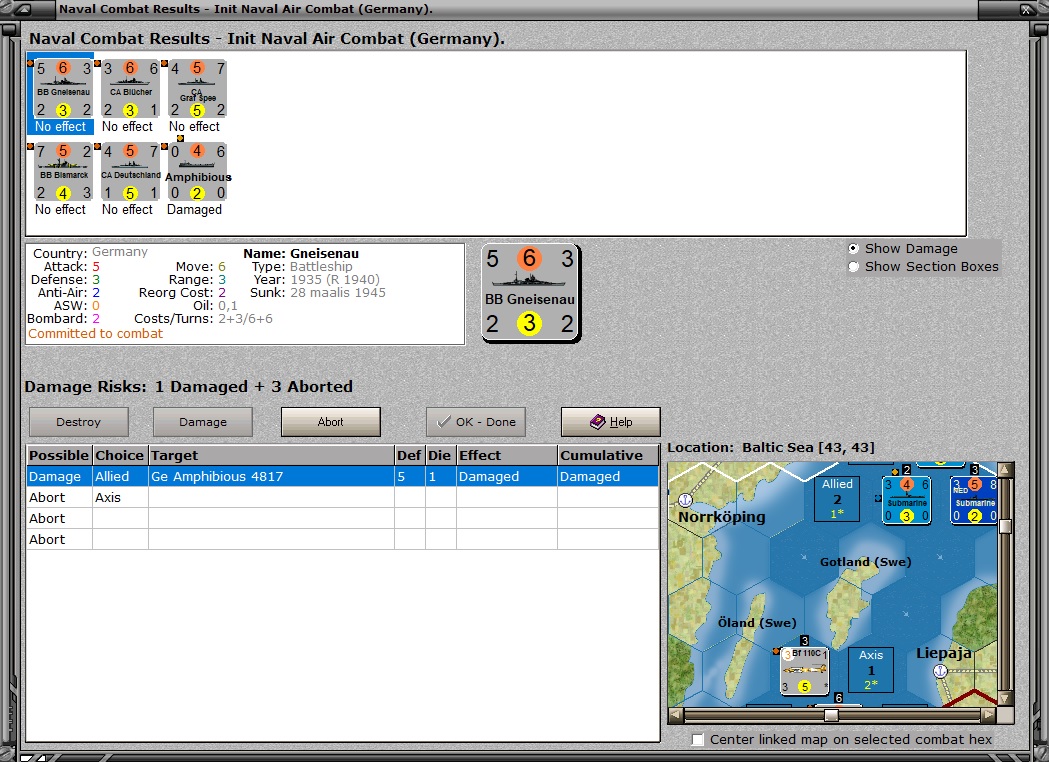Click the Allied section box on map
The width and height of the screenshot is (1049, 762).
point(837,498)
